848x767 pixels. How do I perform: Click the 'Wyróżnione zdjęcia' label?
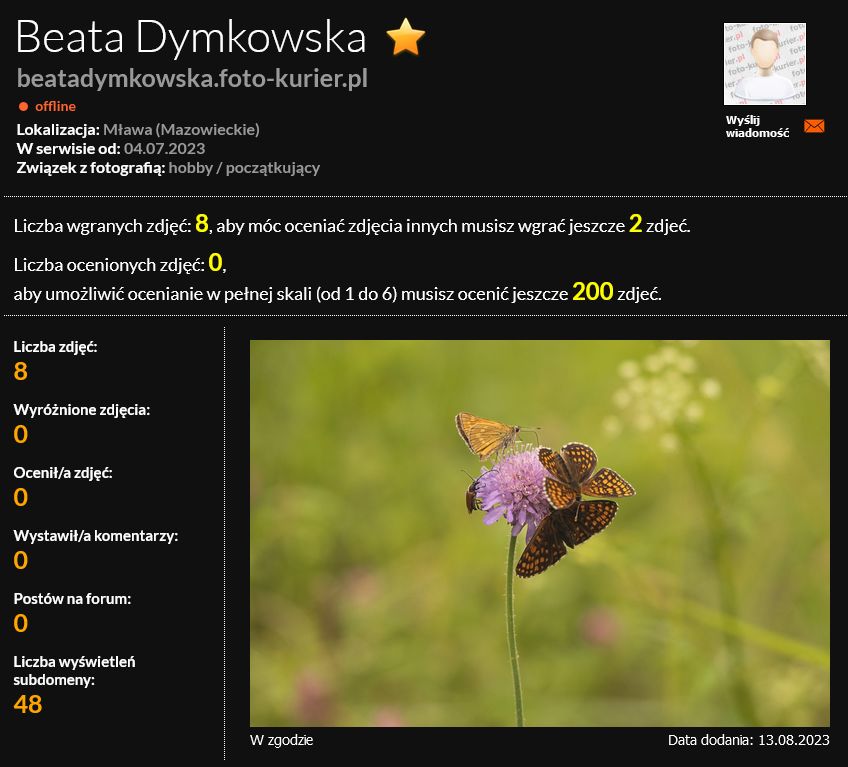(82, 410)
